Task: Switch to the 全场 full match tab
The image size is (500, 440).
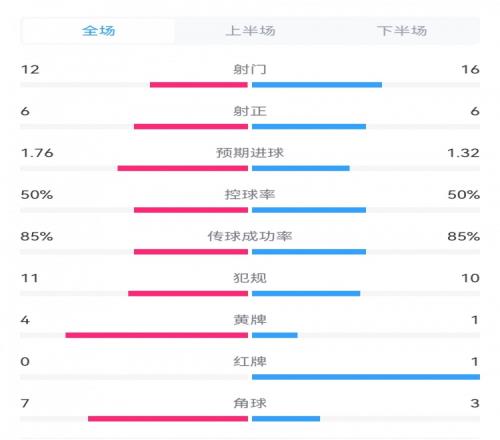Action: tap(98, 31)
